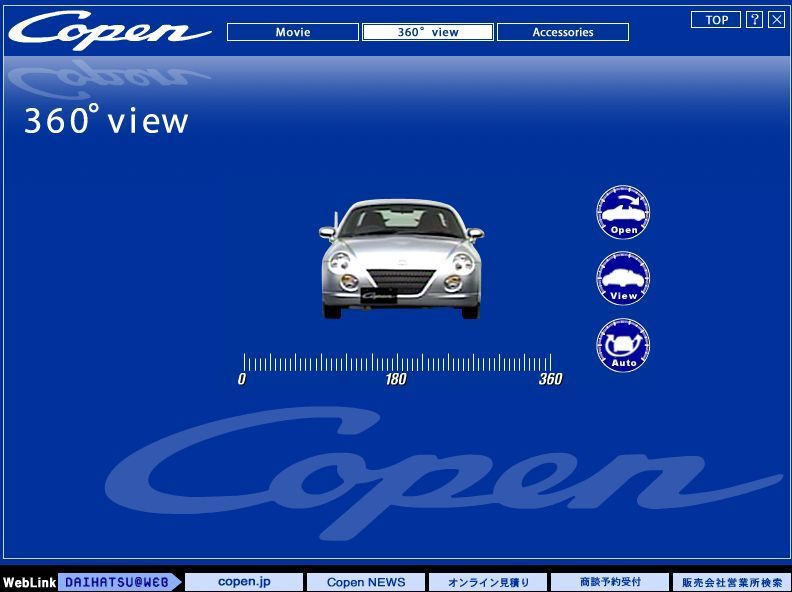
Task: Select the View car round icon
Action: tap(623, 278)
